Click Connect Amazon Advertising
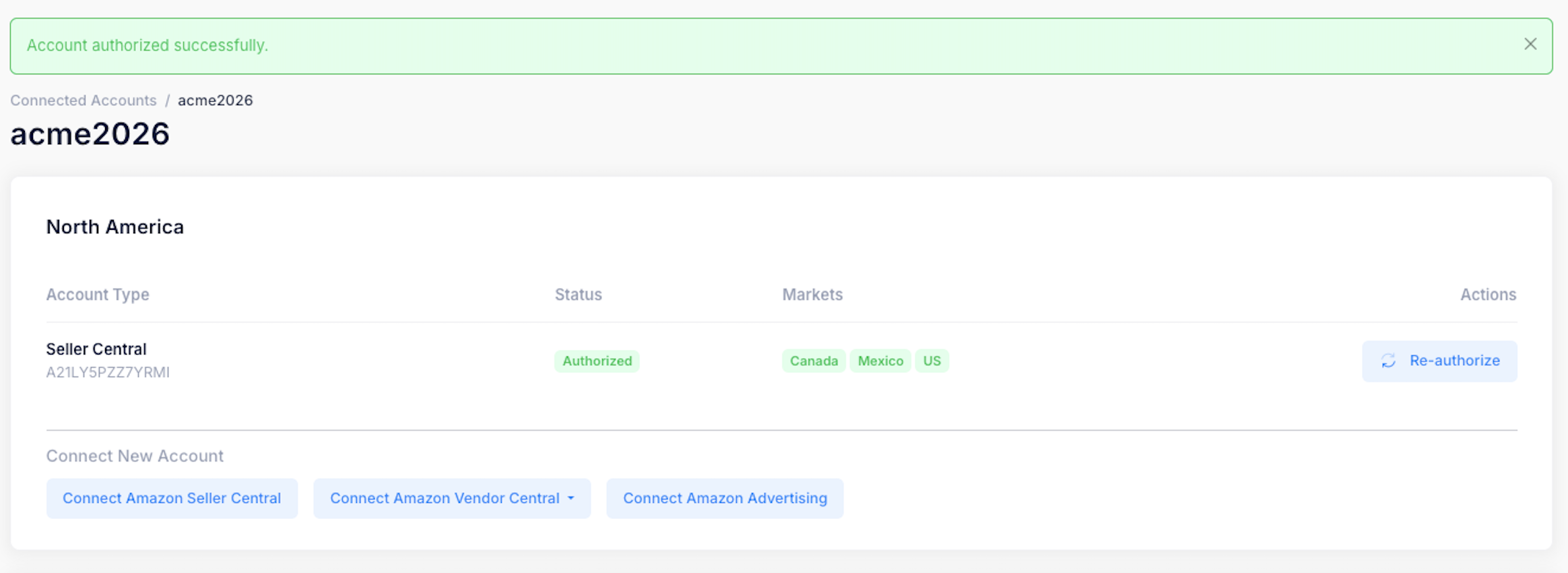This screenshot has width=1568, height=573. coord(725,498)
